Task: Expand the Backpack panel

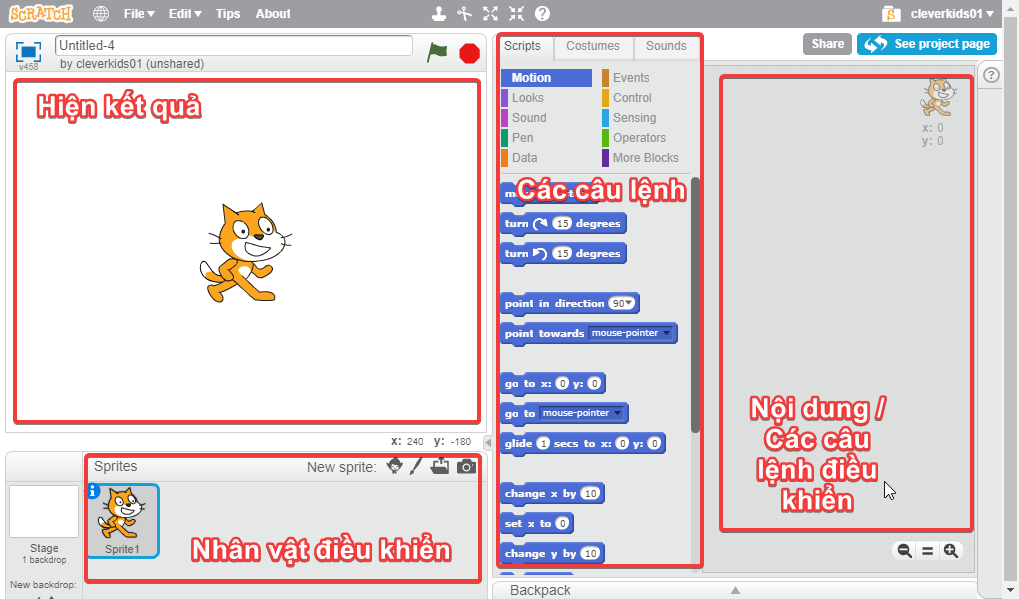Action: (735, 590)
